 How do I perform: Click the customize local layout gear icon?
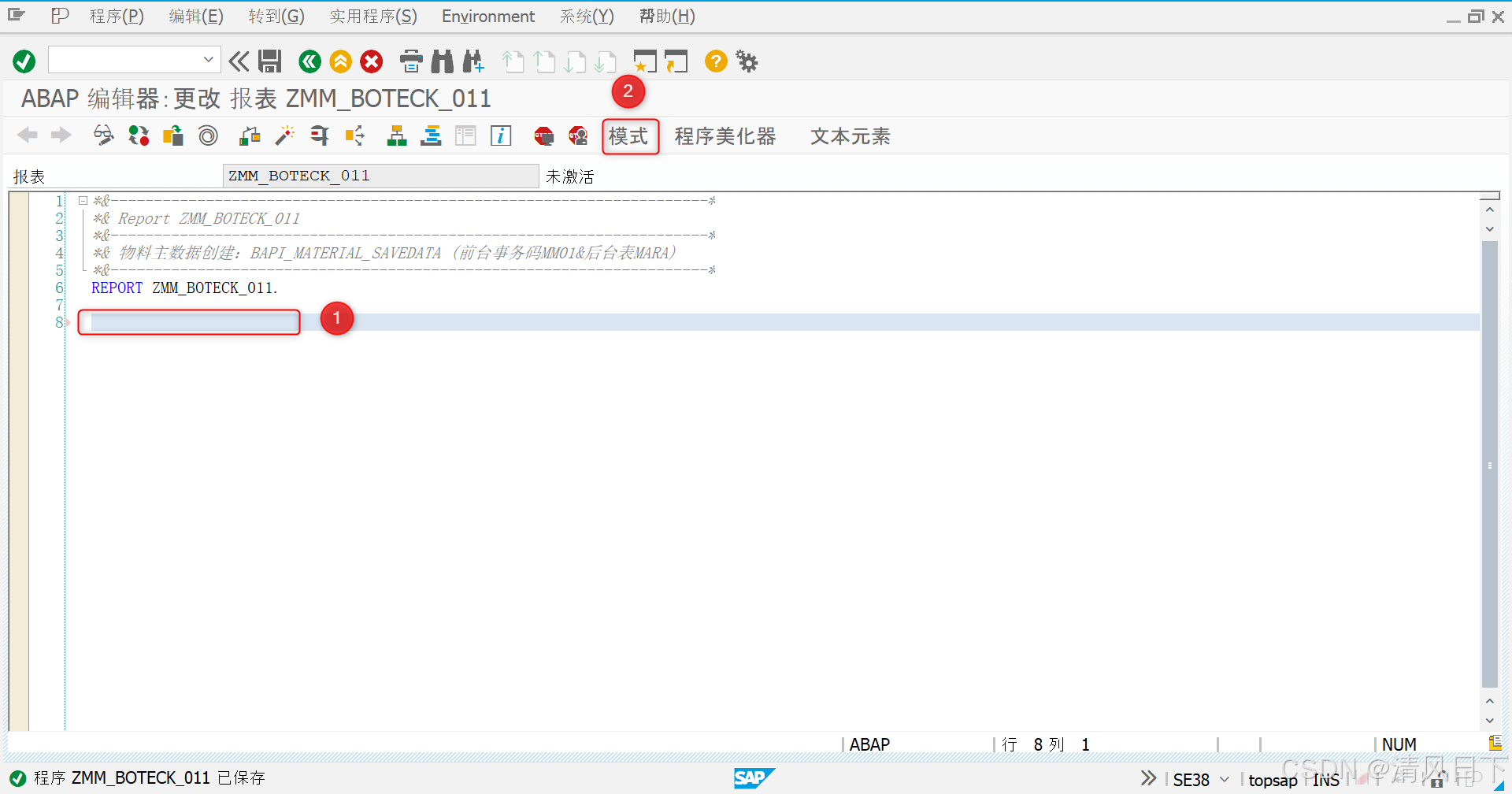coord(746,61)
